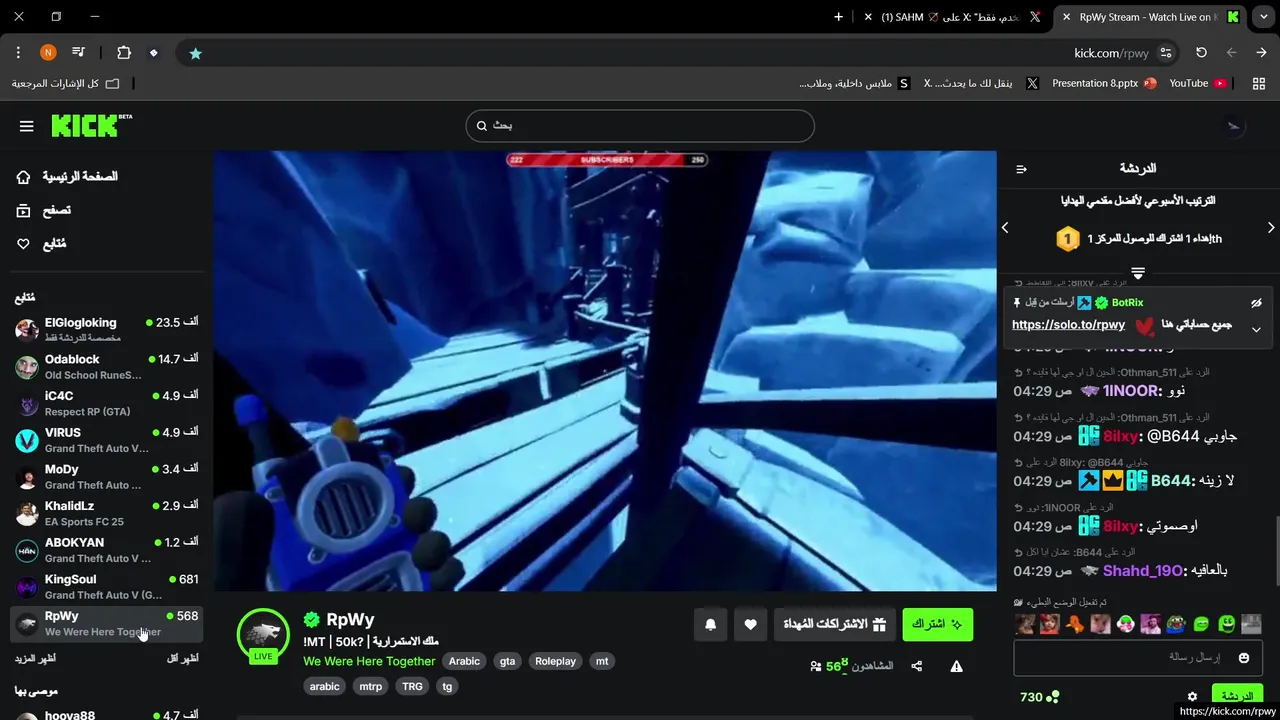Click the chat message input field

[x=1136, y=657]
